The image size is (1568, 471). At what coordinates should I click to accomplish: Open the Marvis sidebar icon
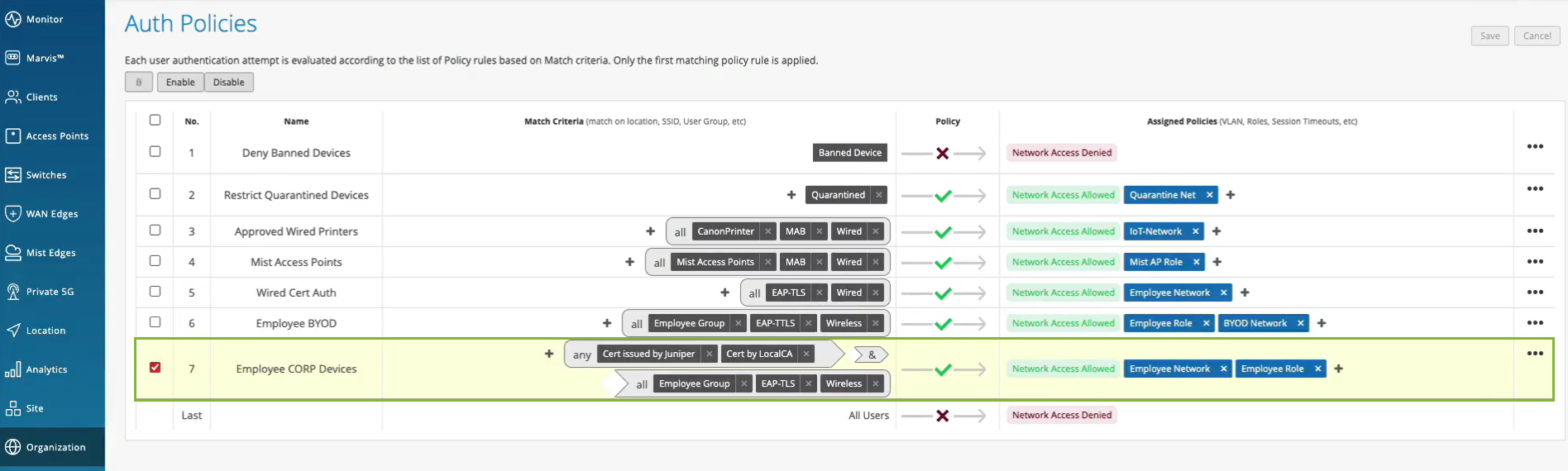pos(13,58)
